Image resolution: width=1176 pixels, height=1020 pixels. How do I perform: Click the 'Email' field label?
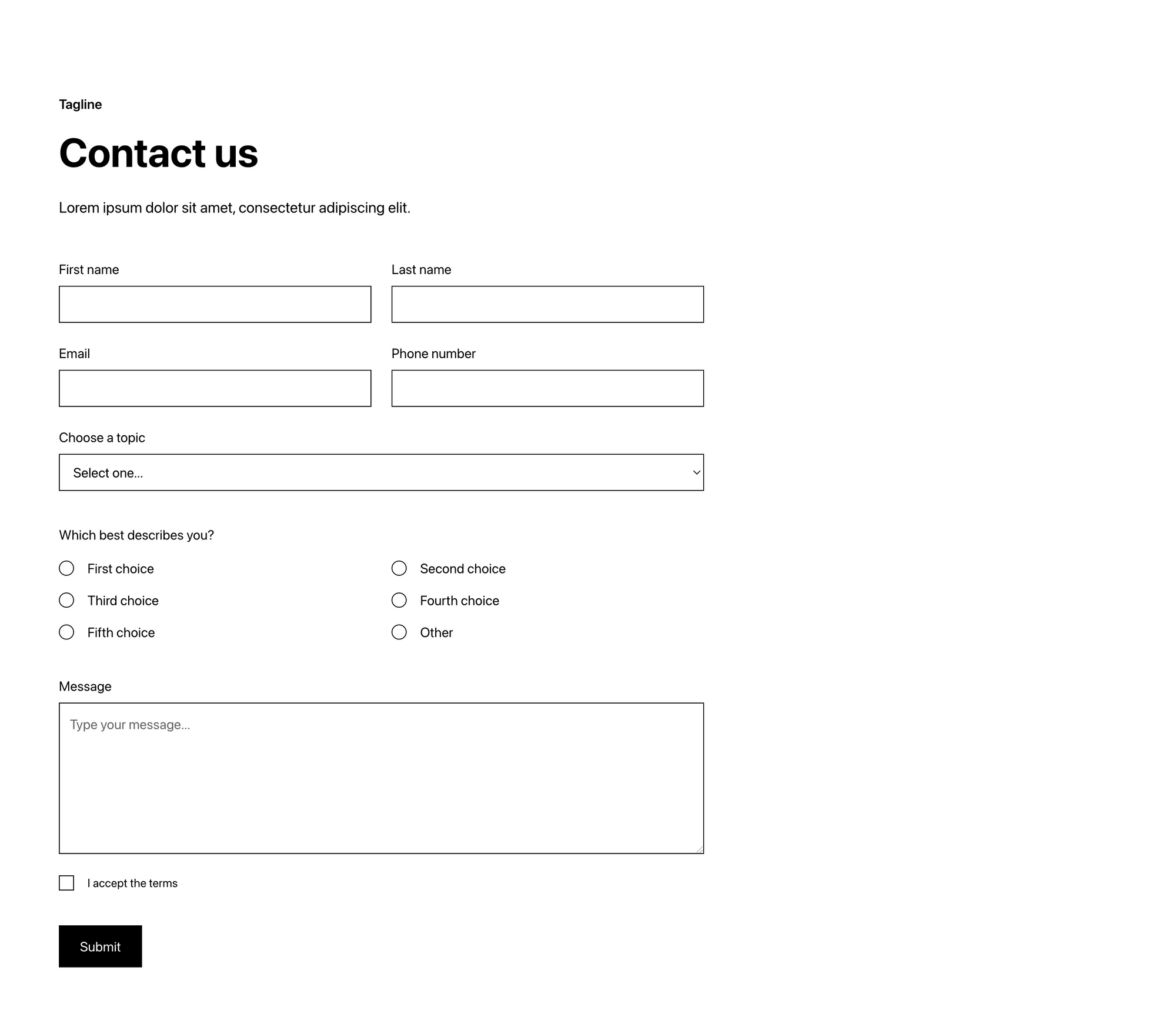tap(74, 354)
